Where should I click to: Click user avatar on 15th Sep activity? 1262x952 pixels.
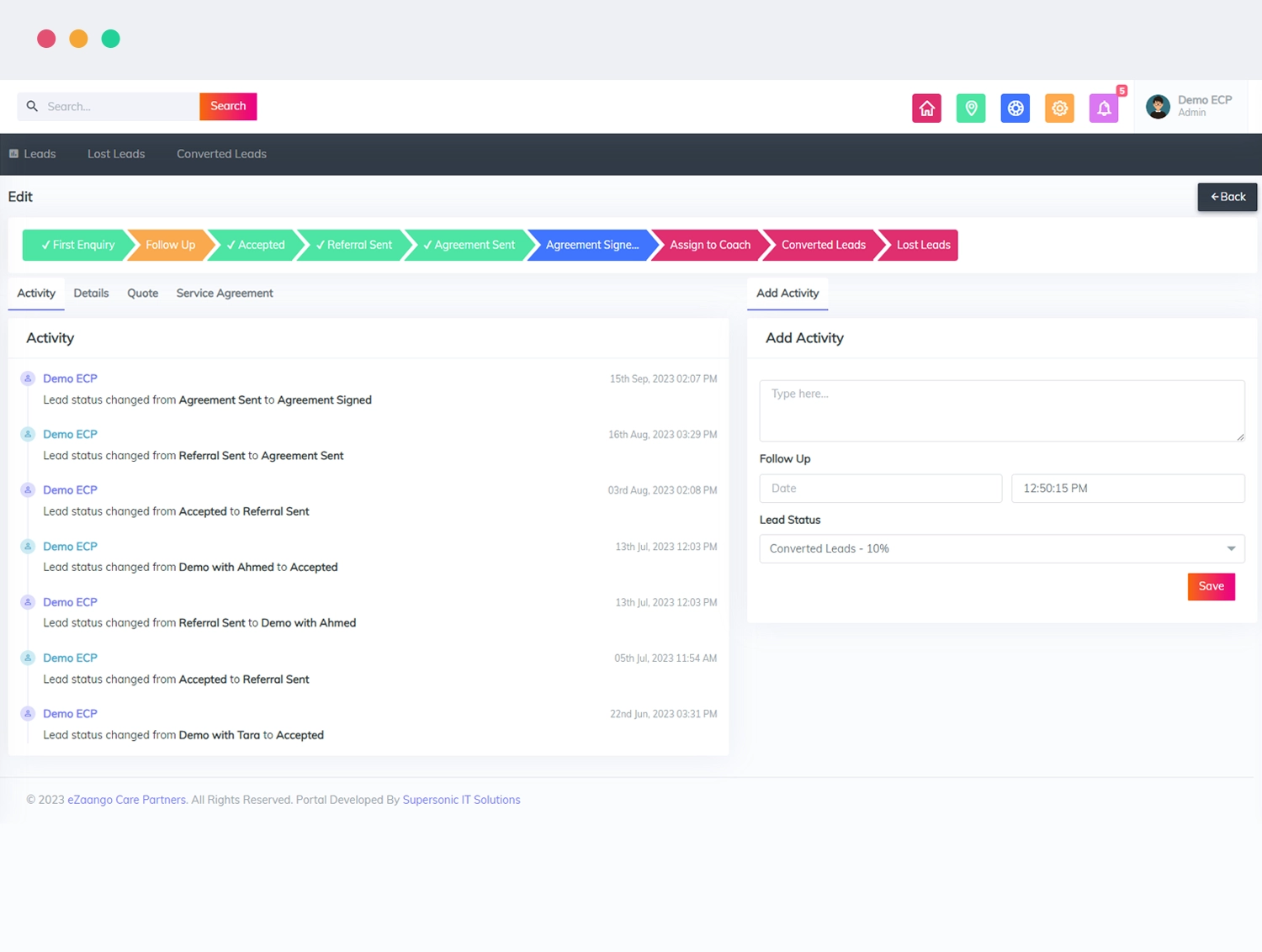click(x=28, y=378)
